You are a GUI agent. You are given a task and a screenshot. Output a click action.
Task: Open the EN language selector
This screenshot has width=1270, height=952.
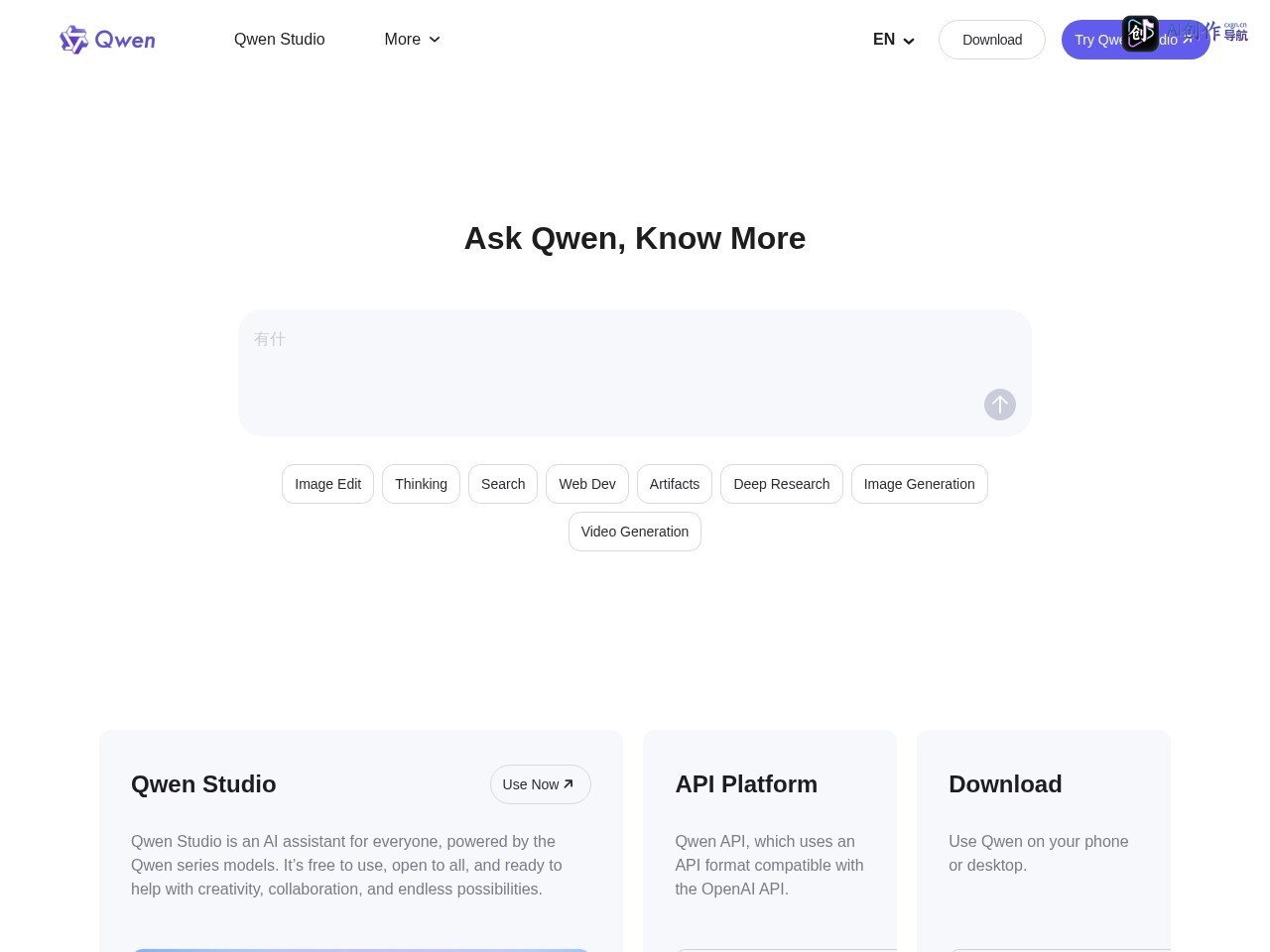click(894, 40)
